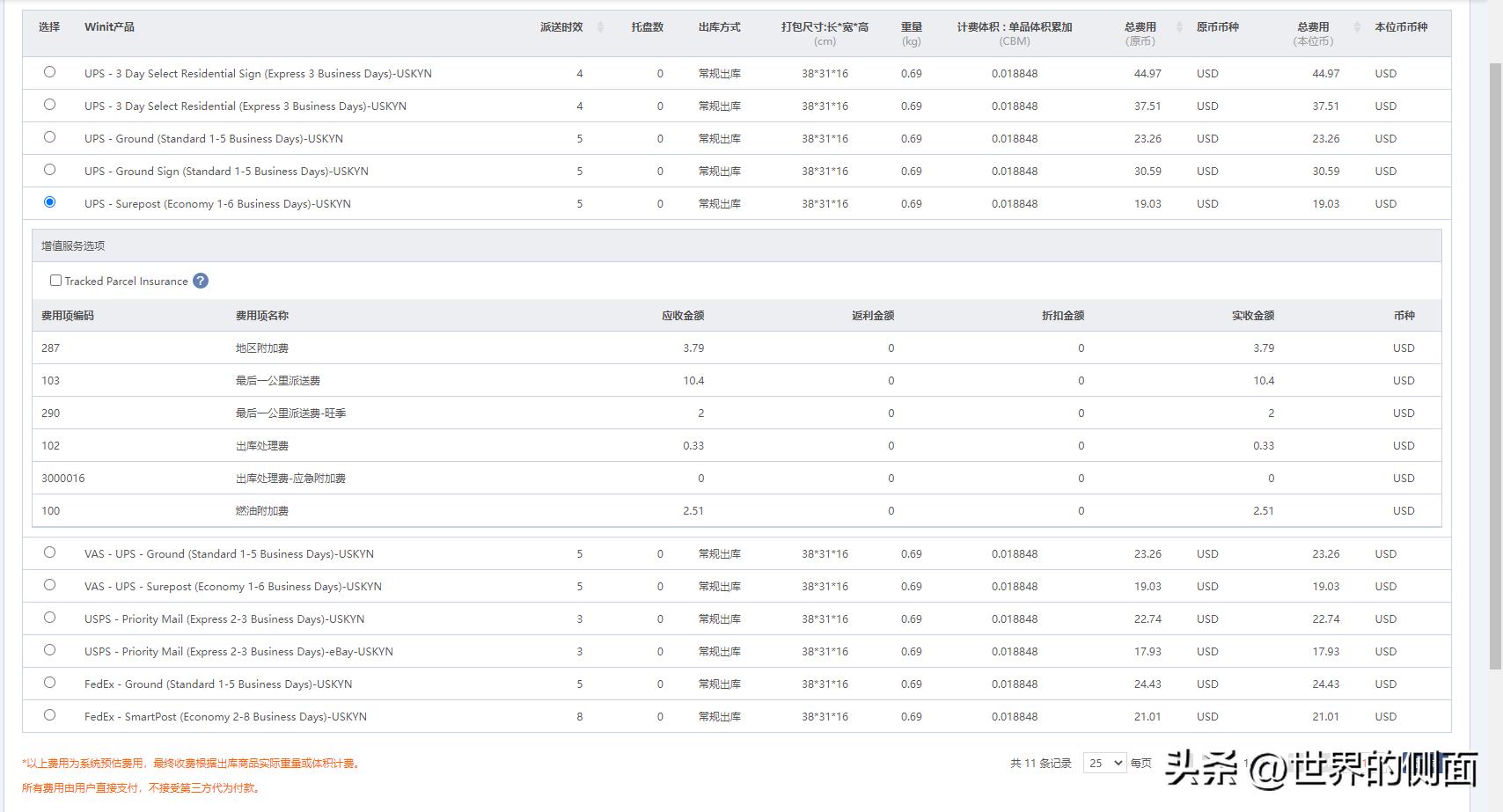Click the sort arrows on 派送时效 column
This screenshot has height=812, width=1503.
(x=600, y=27)
